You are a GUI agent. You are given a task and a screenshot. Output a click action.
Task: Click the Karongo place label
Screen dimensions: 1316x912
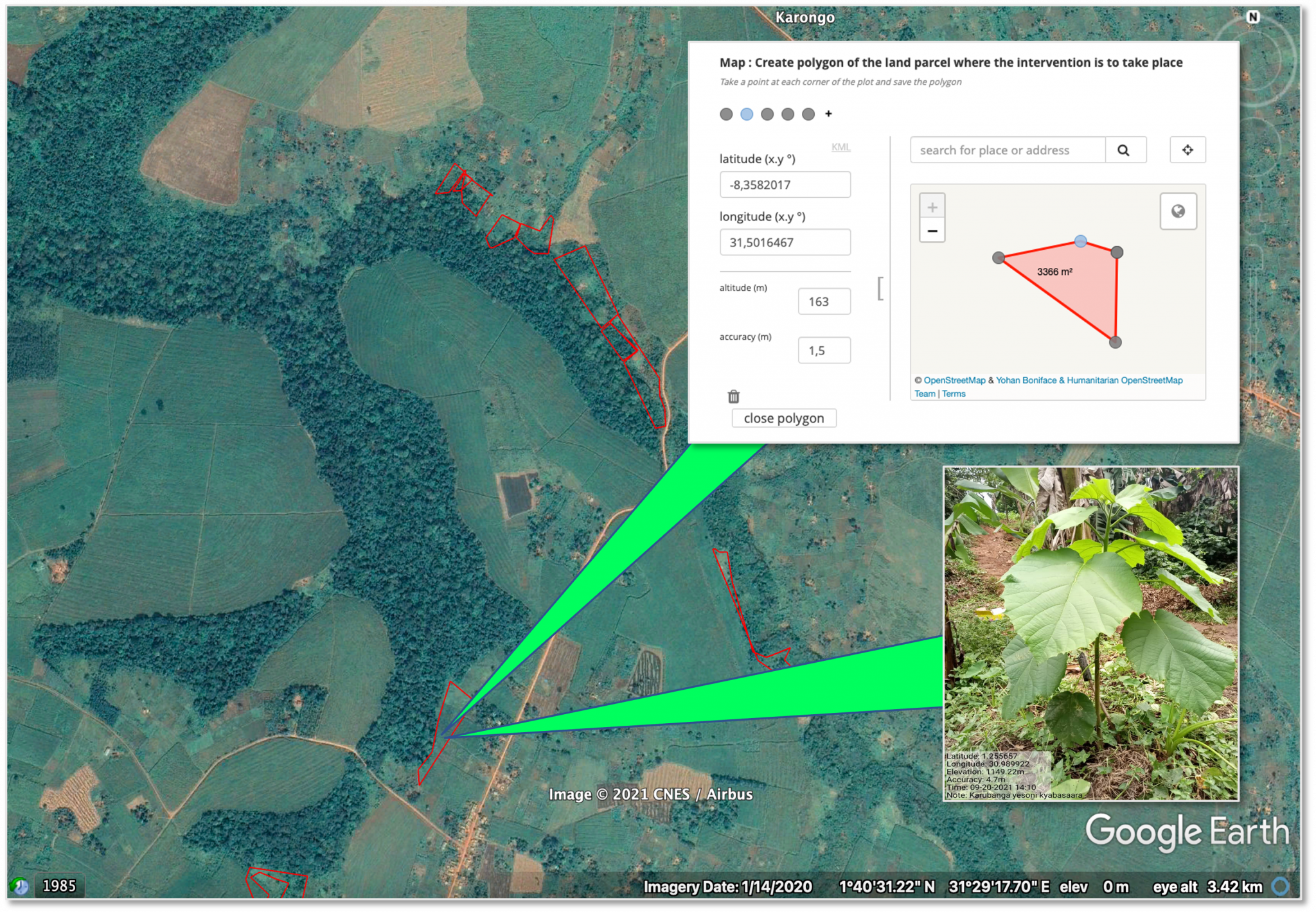coord(805,17)
